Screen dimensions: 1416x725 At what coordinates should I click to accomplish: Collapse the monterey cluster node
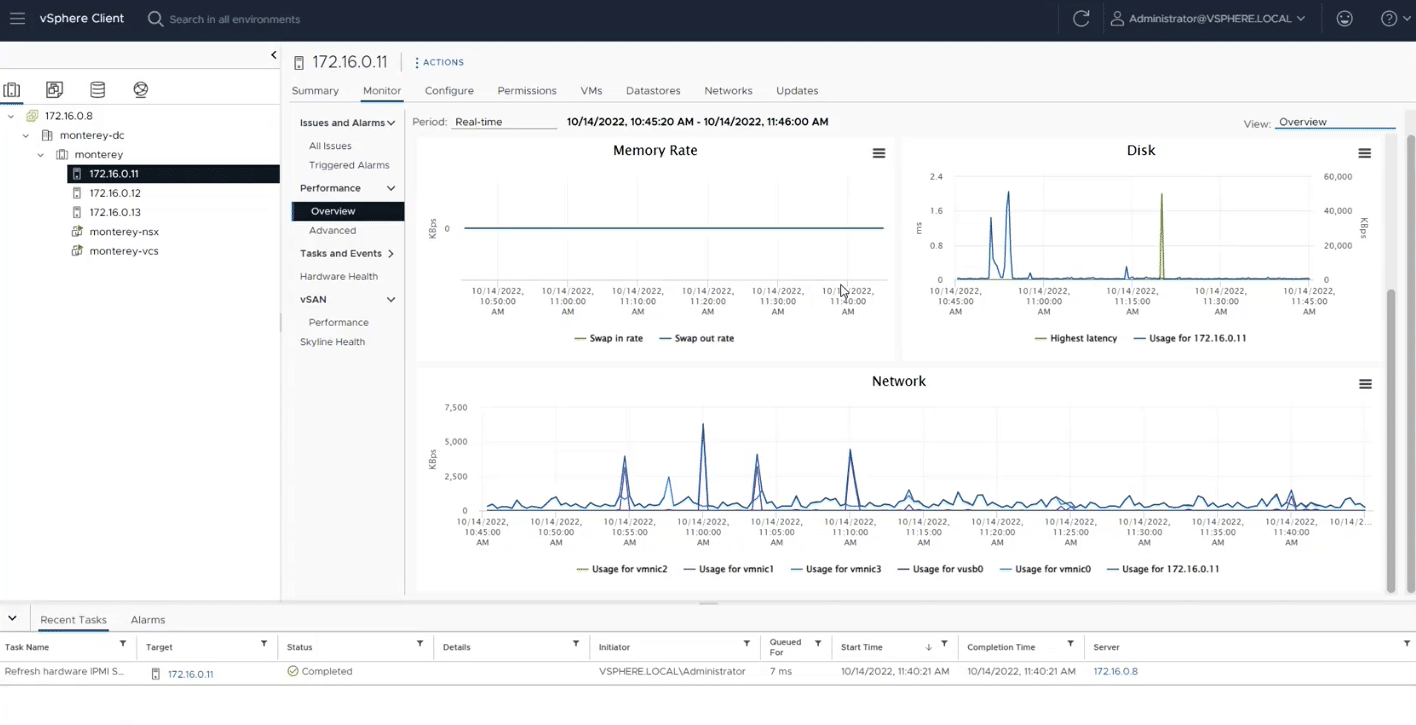pyautogui.click(x=41, y=155)
